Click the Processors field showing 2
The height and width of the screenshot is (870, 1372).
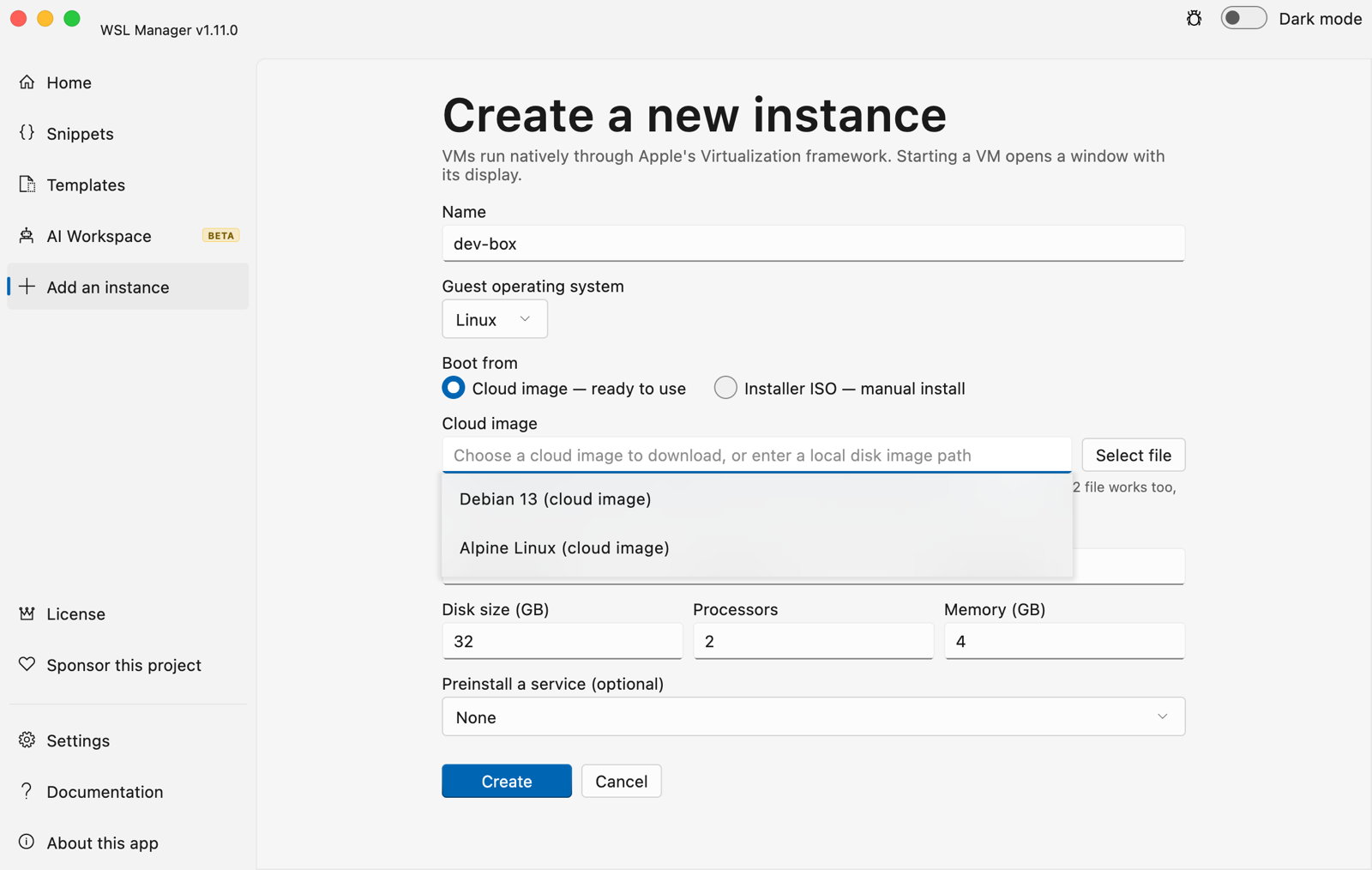click(813, 641)
